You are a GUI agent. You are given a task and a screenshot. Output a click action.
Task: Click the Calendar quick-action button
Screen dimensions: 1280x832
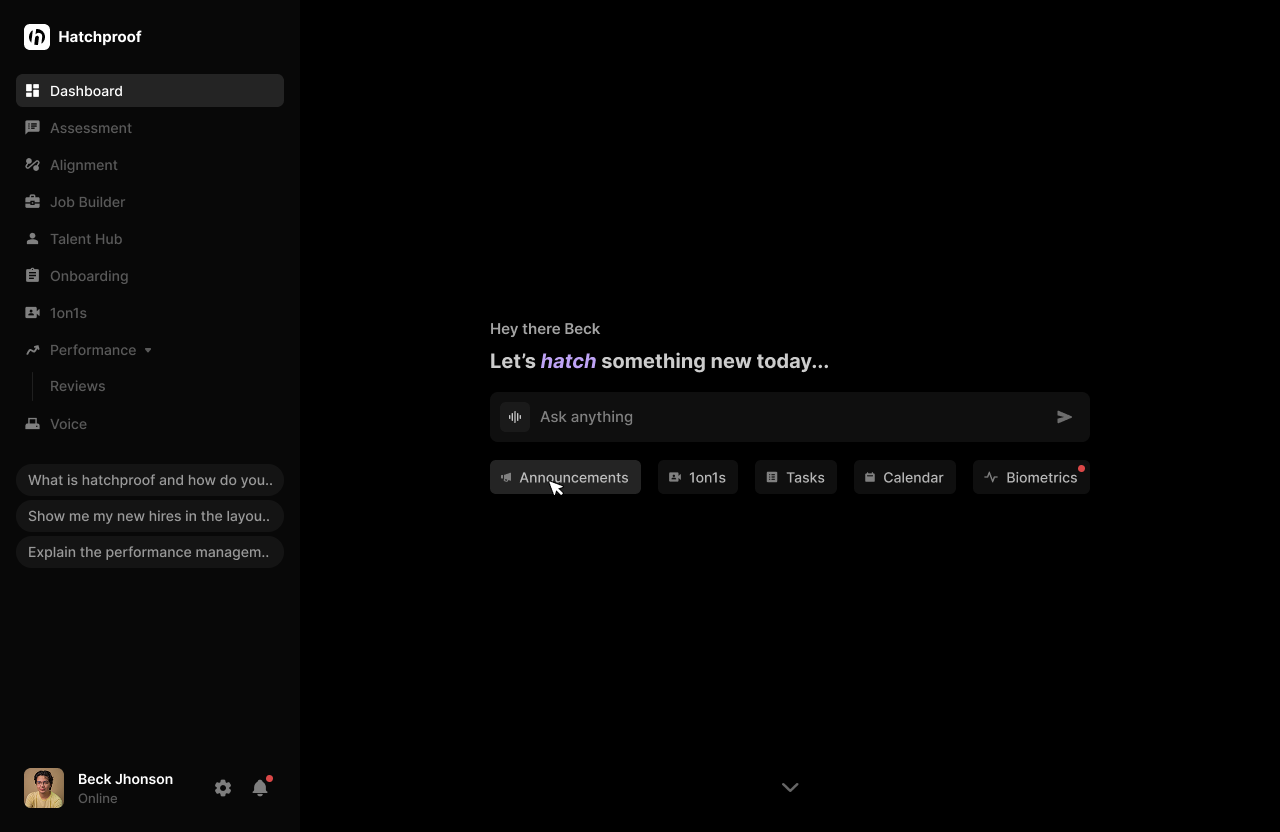(x=905, y=477)
